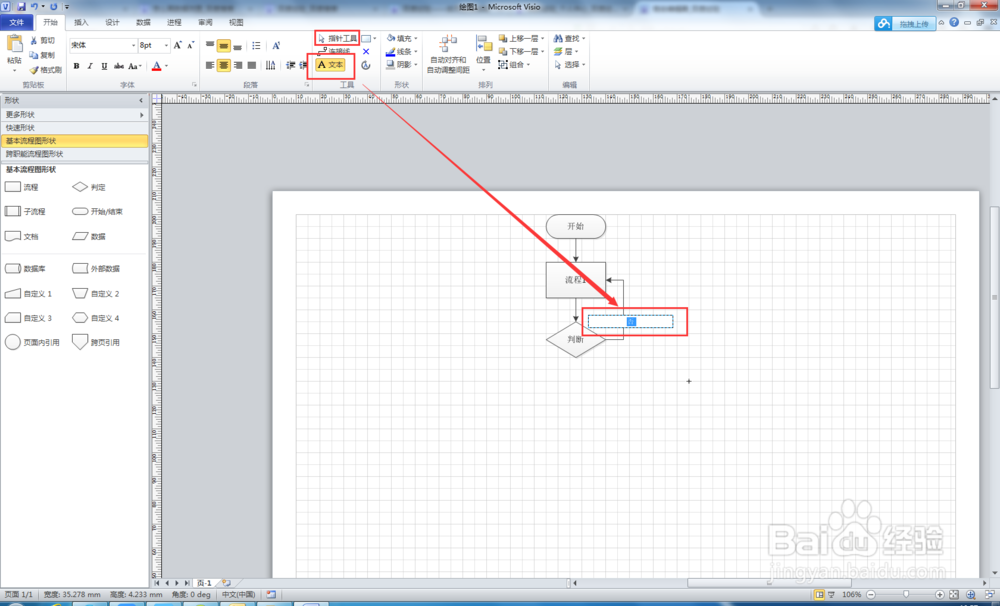Click the zoom in plus button
This screenshot has height=606, width=1000.
[x=939, y=595]
